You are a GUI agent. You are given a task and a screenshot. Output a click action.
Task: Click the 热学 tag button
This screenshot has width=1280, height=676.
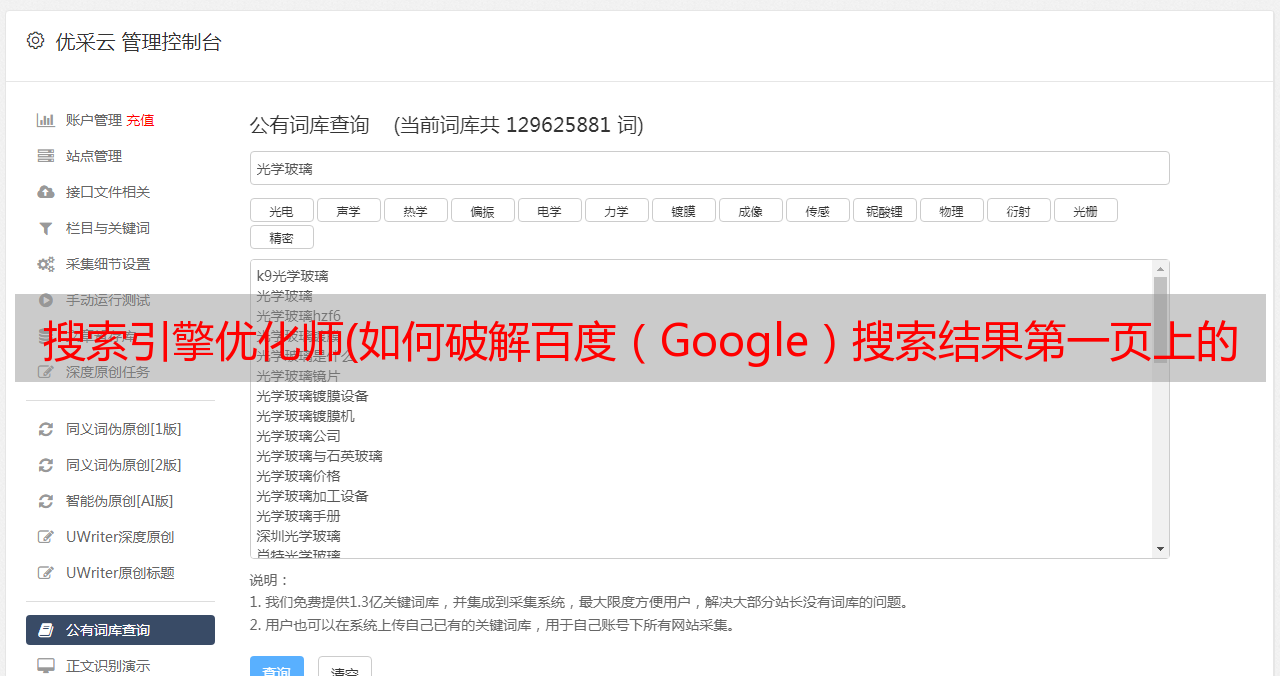tap(415, 210)
